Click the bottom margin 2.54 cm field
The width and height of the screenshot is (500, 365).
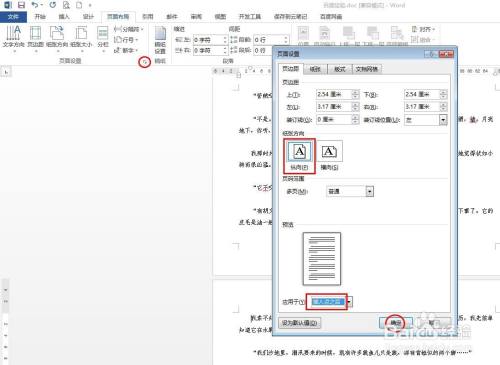[422, 95]
